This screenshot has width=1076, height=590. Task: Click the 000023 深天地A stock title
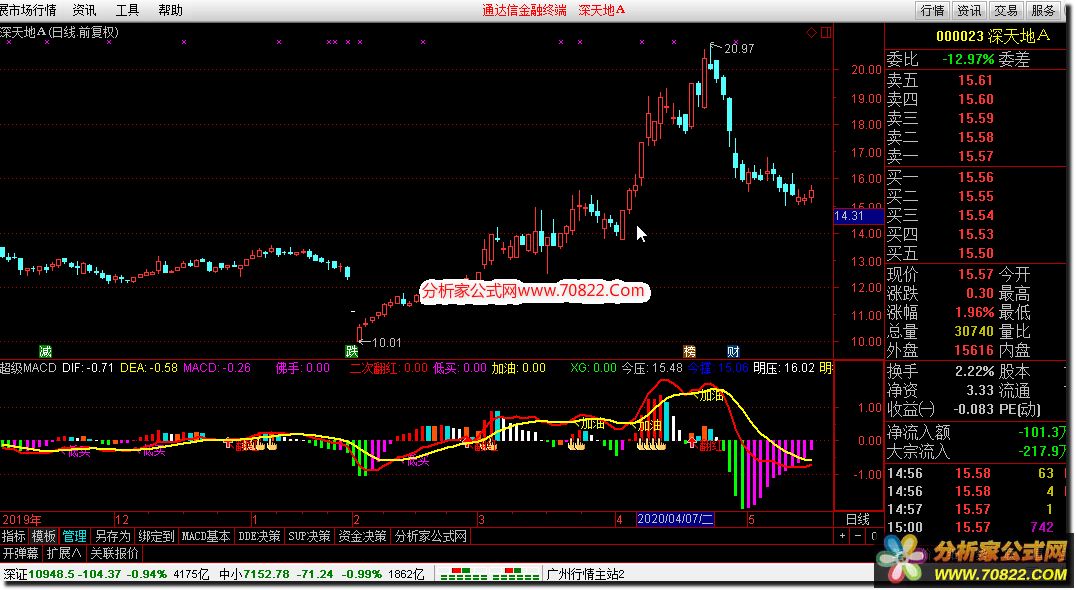pyautogui.click(x=993, y=36)
